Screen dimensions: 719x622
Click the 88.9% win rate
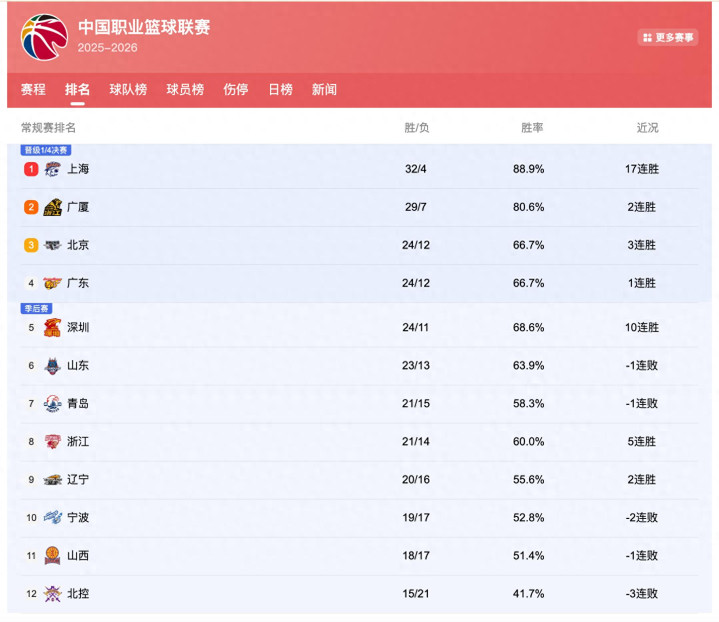pyautogui.click(x=528, y=169)
